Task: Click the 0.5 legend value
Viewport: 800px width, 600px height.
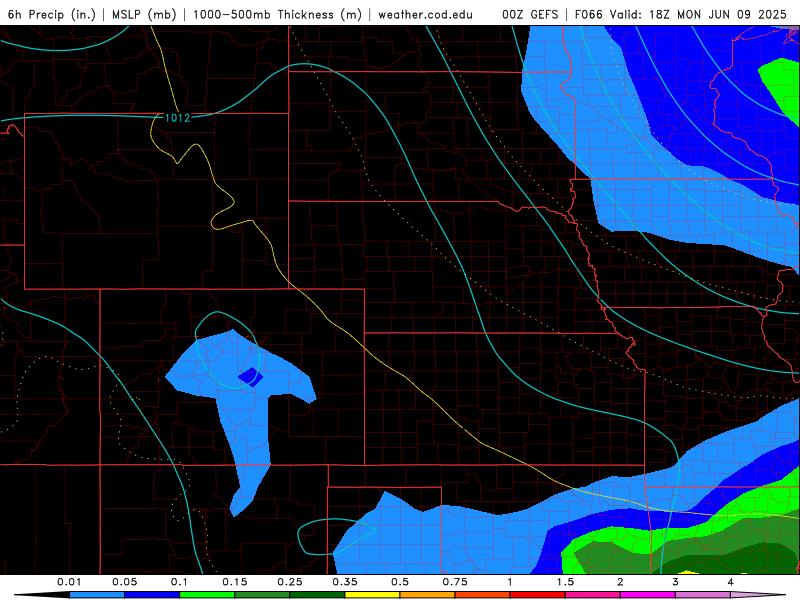Action: coord(400,582)
